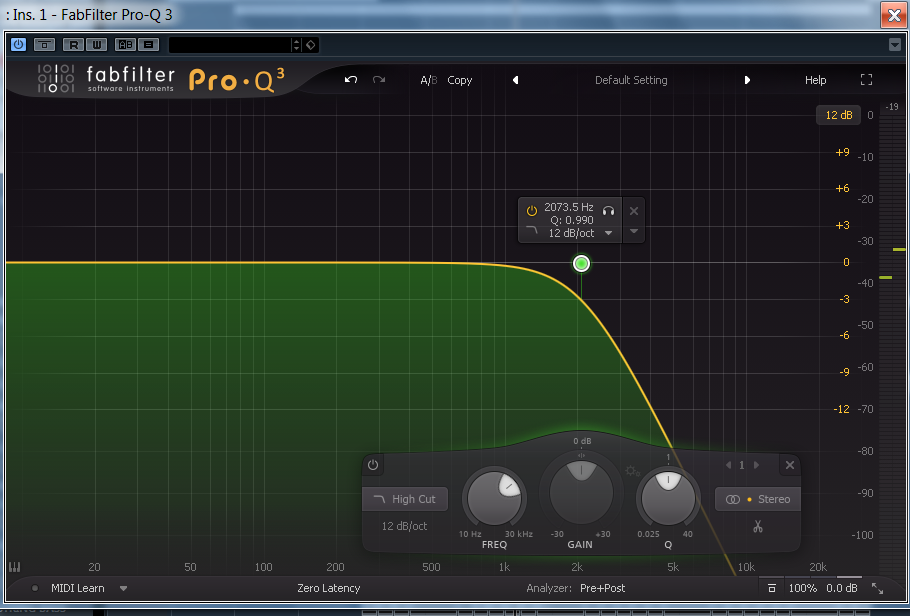Redo the last undone change

pyautogui.click(x=379, y=80)
